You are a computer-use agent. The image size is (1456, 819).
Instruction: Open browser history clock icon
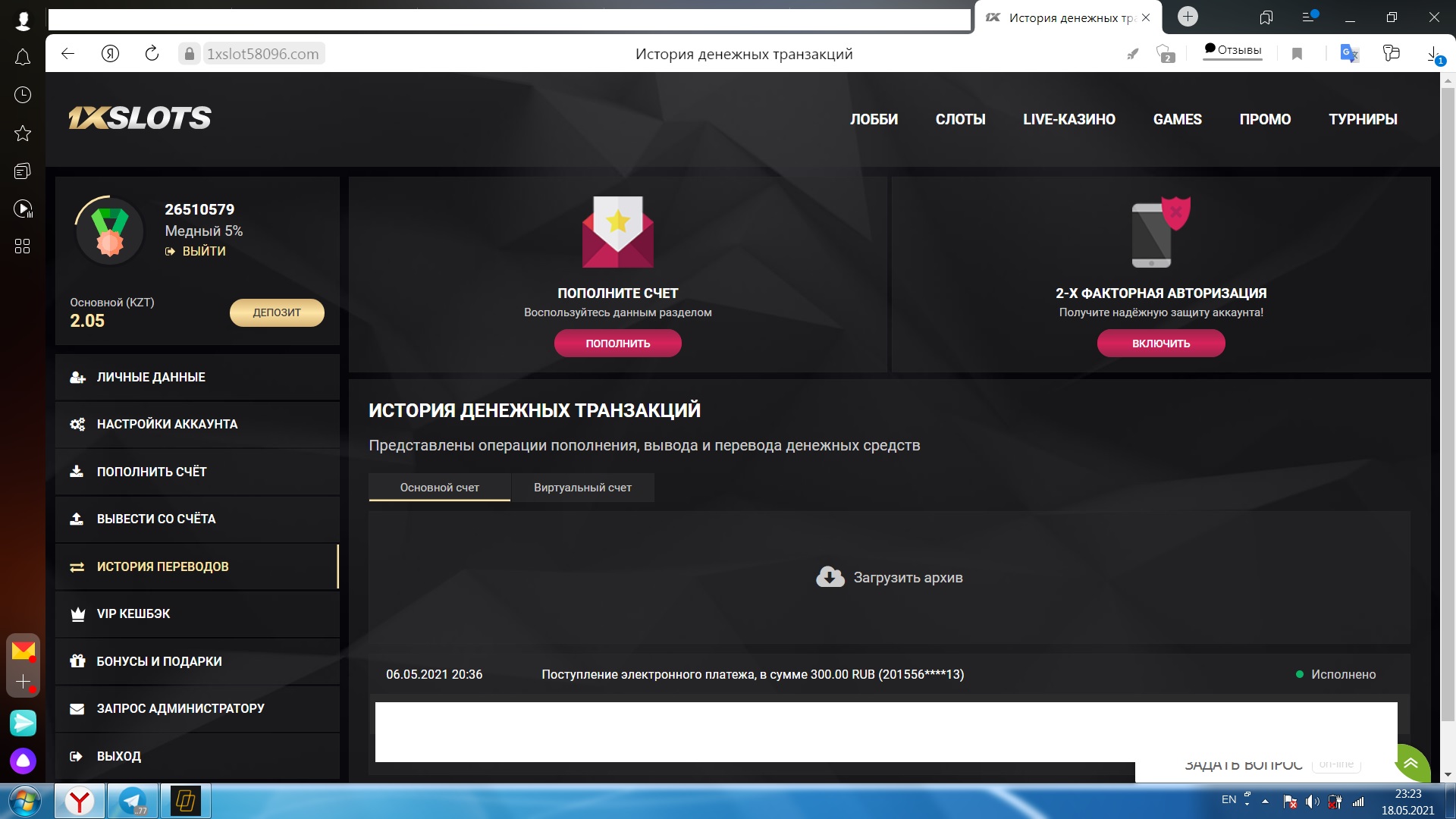coord(23,95)
